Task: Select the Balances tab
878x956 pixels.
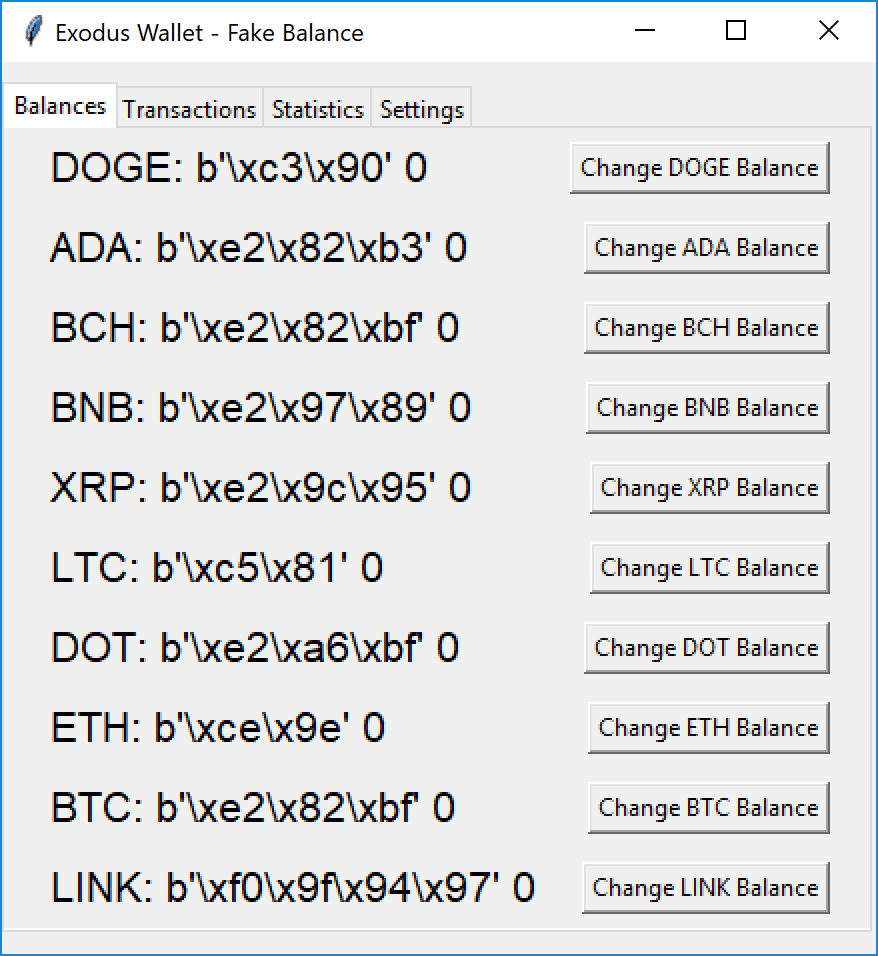Action: pos(60,105)
